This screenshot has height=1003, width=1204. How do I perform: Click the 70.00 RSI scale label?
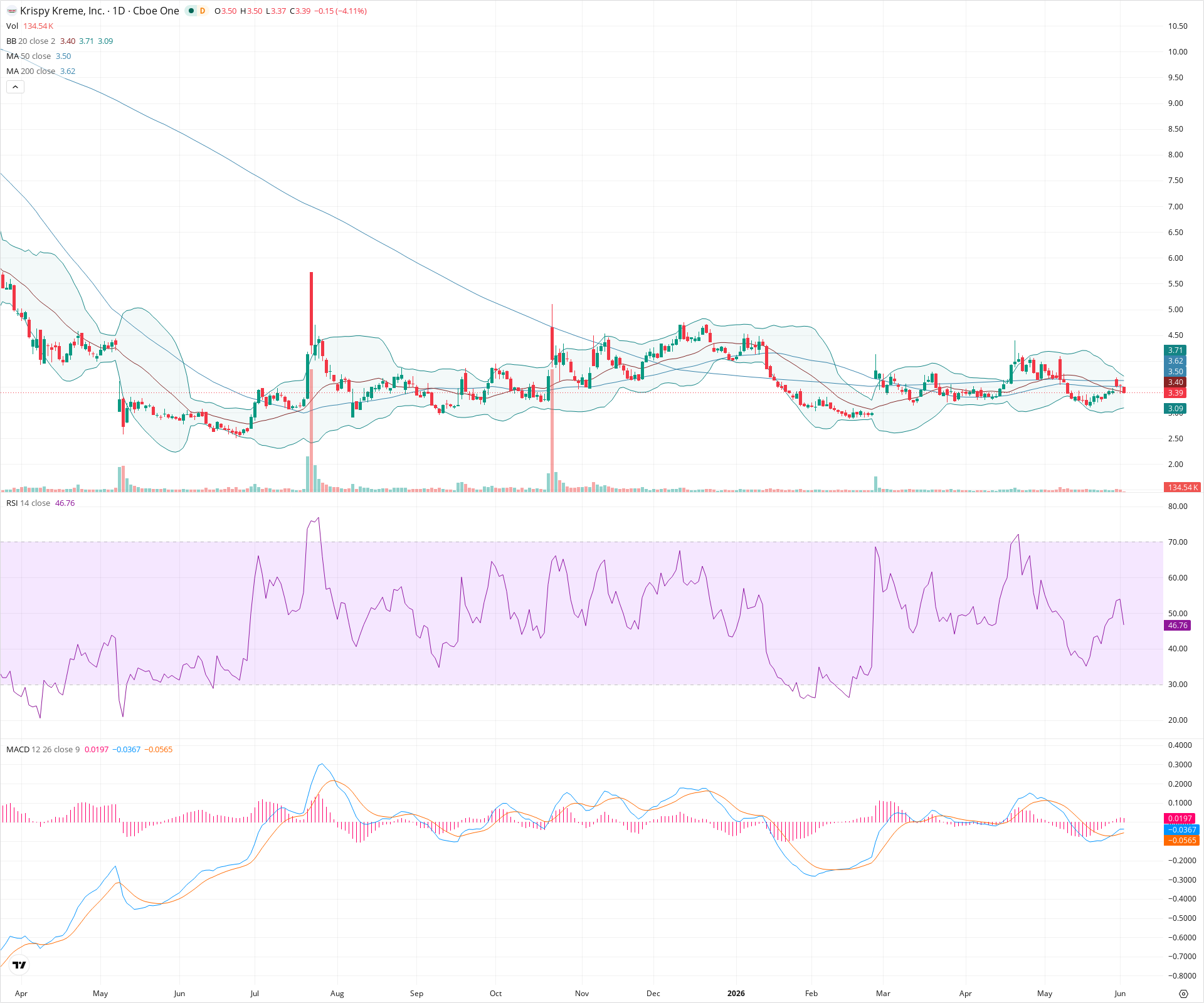(x=1178, y=542)
